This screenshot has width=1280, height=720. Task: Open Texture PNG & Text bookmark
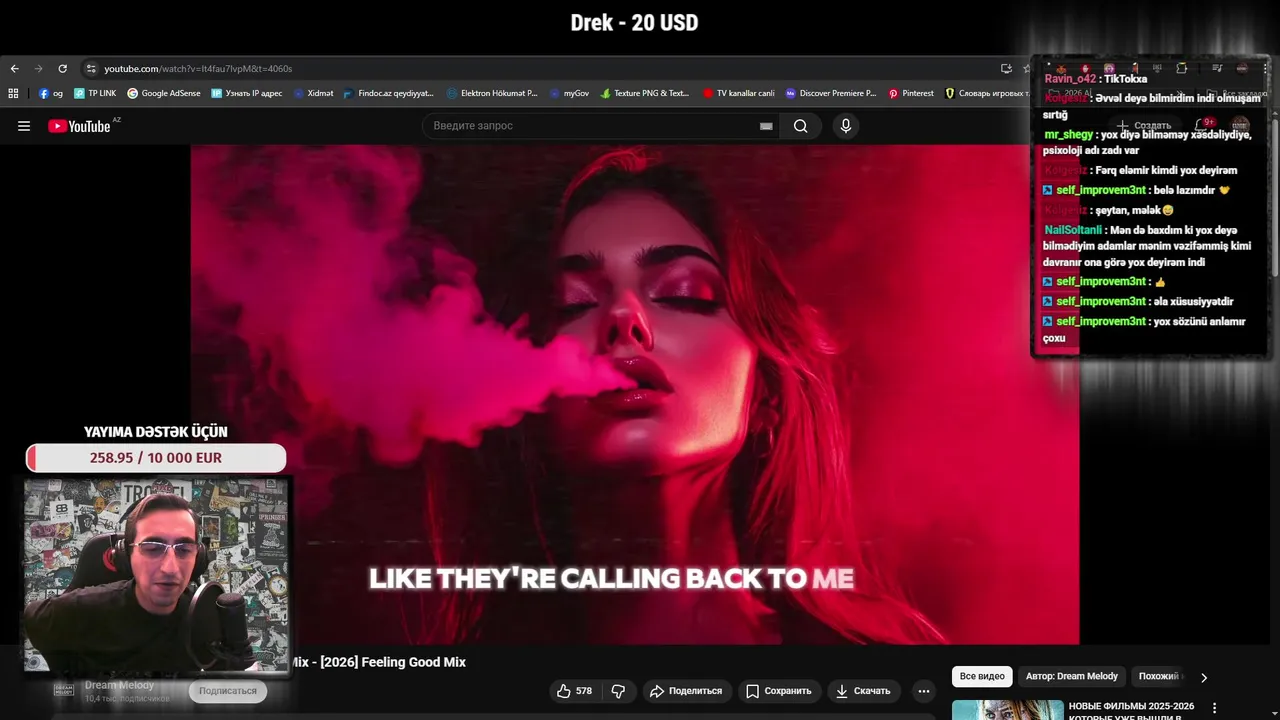point(645,93)
